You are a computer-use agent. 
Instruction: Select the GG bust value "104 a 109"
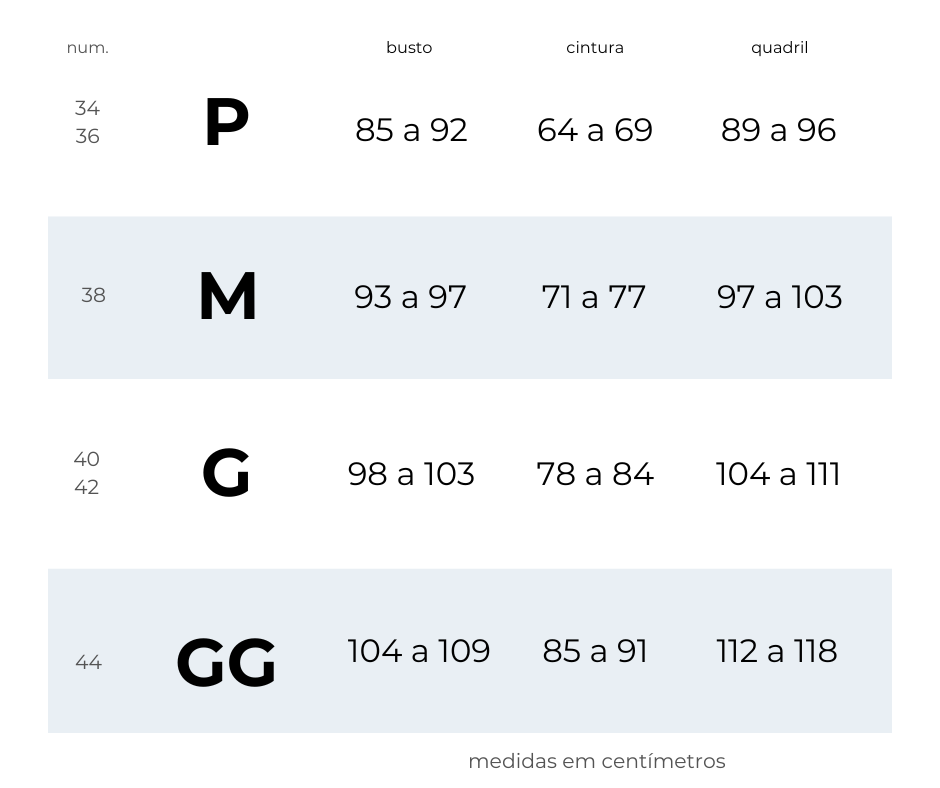pyautogui.click(x=419, y=651)
